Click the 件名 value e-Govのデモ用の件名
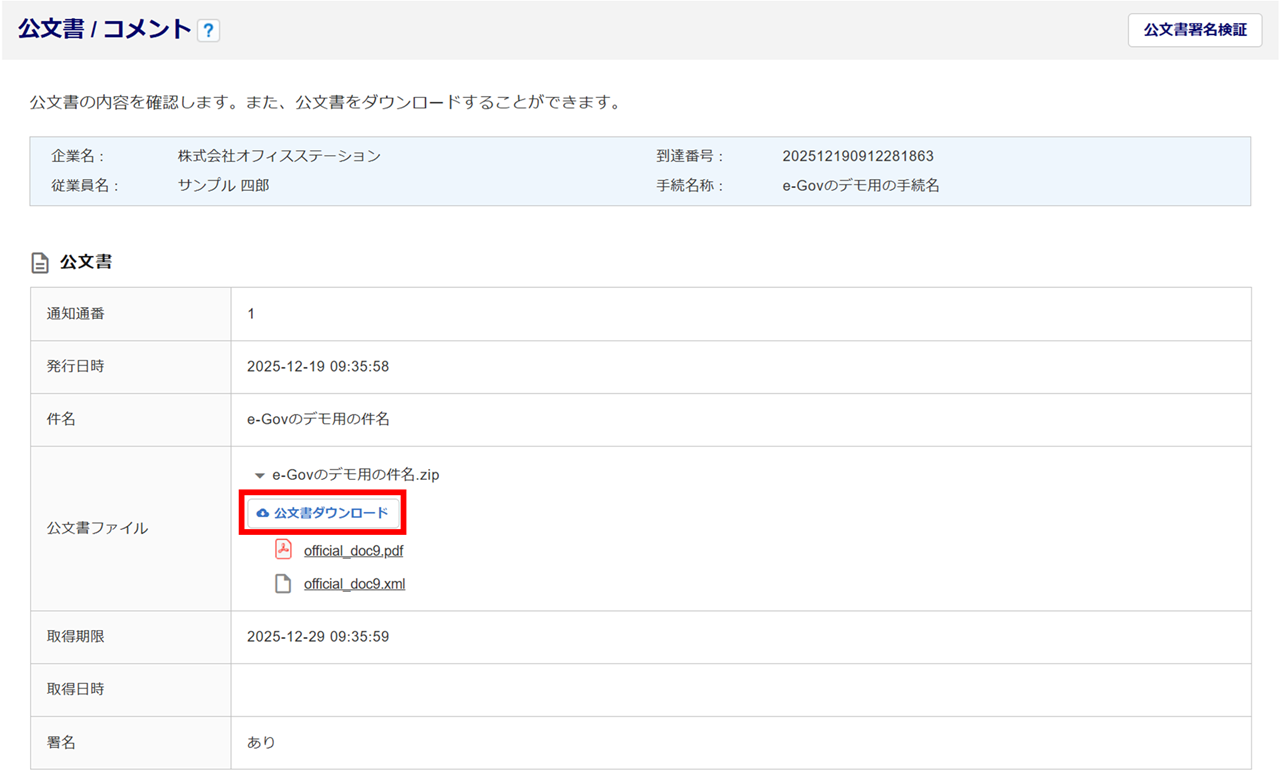Image resolution: width=1280 pixels, height=778 pixels. [318, 419]
